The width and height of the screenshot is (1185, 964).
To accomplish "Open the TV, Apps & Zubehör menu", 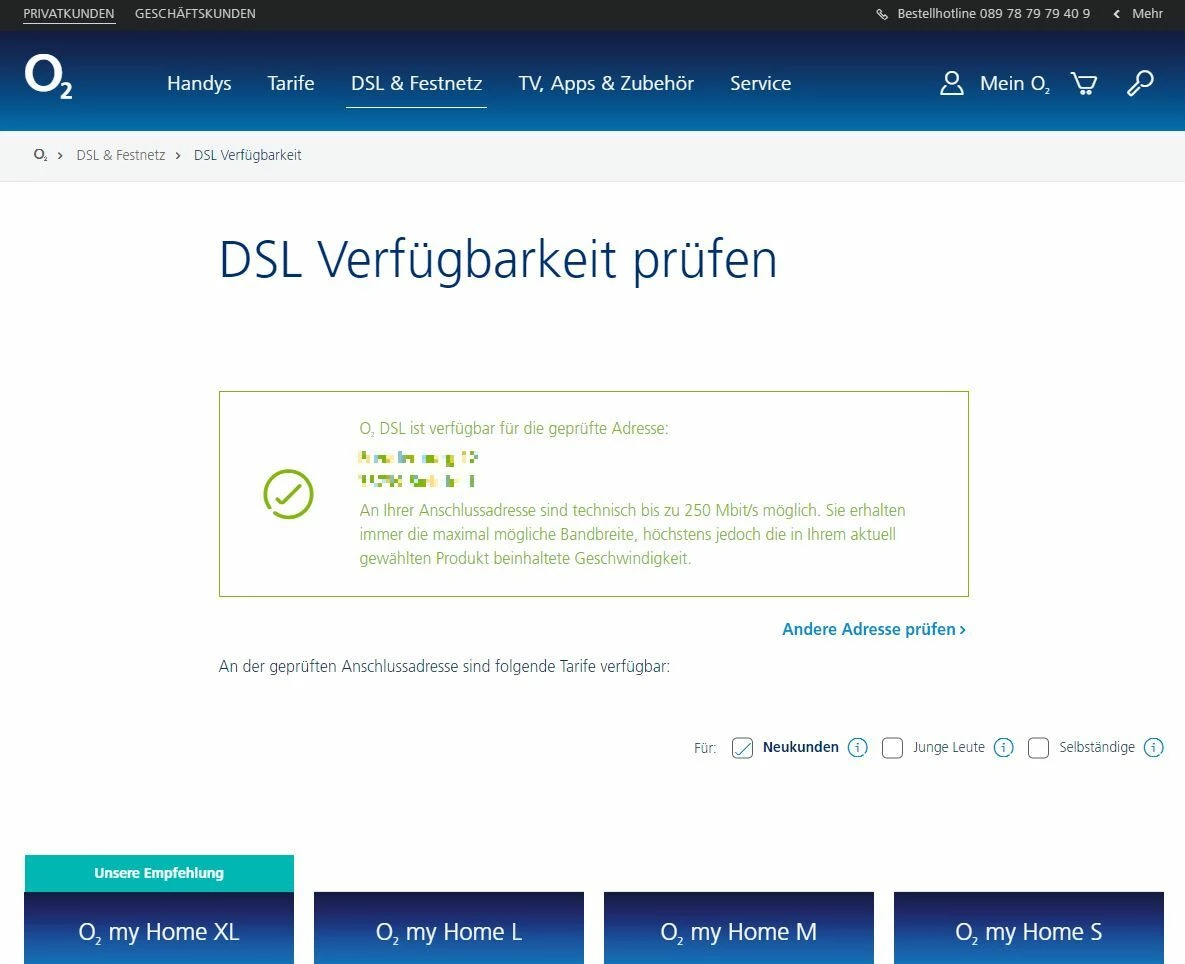I will click(x=606, y=83).
